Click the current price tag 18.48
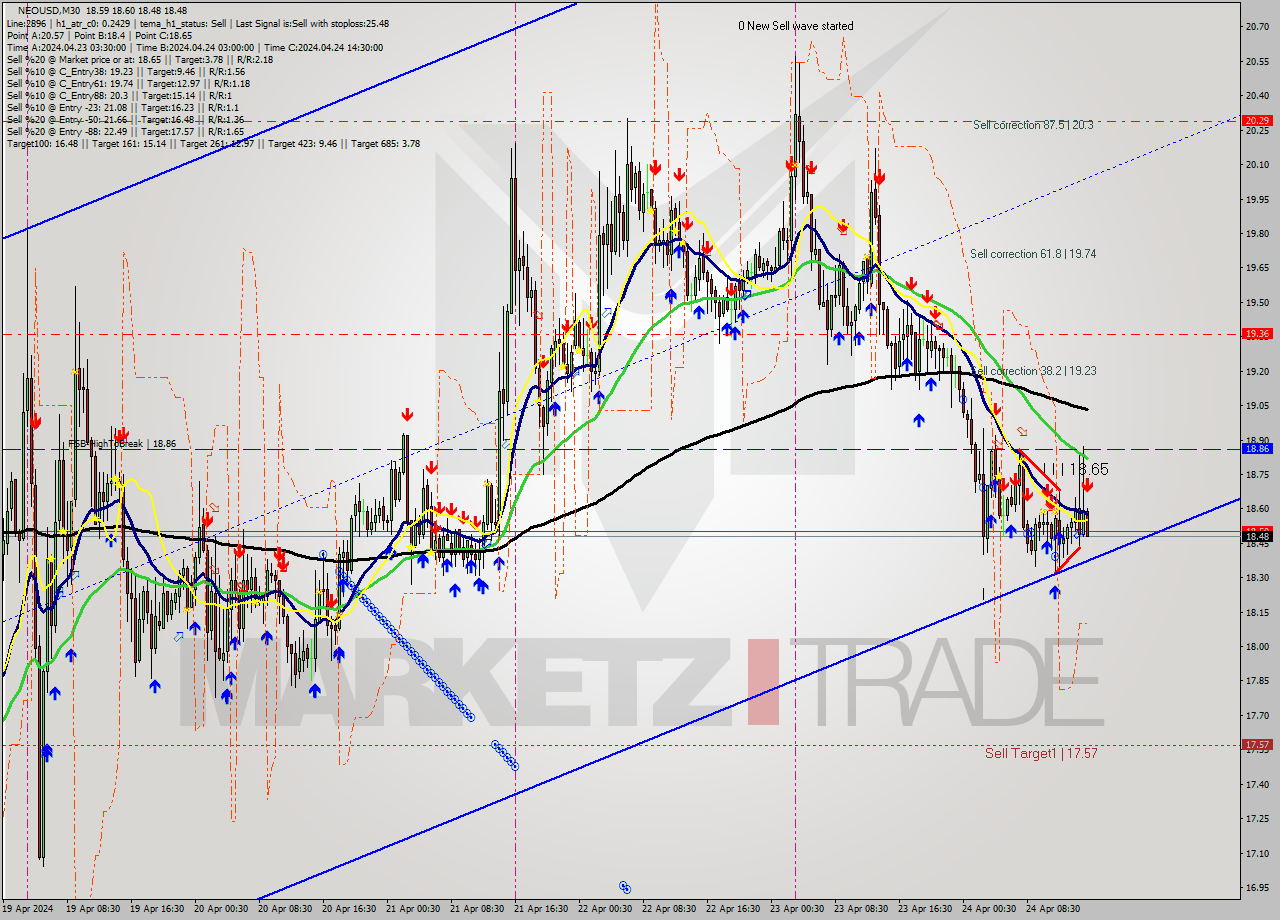1280x920 pixels. click(1256, 537)
